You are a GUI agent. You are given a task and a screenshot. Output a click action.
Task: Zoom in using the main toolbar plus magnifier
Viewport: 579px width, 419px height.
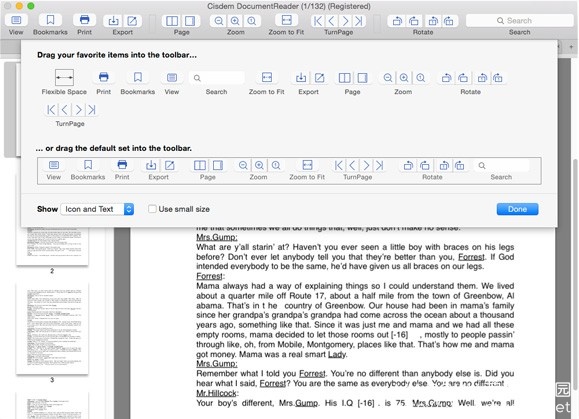pyautogui.click(x=235, y=21)
